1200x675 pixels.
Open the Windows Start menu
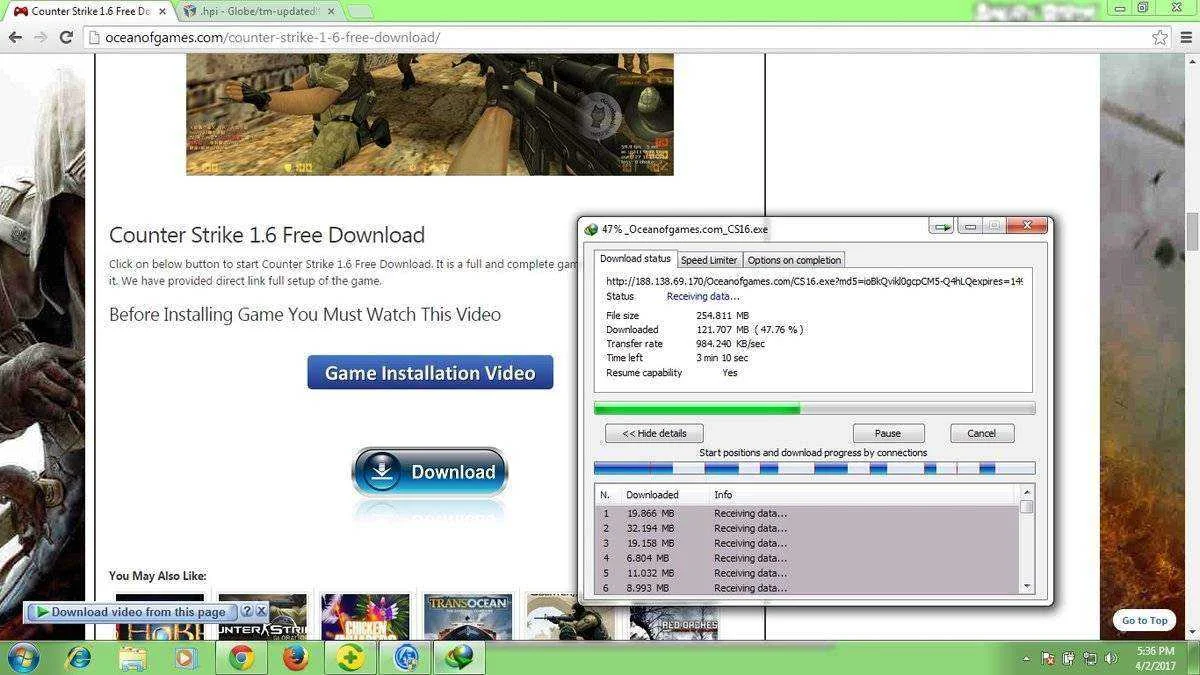coord(22,658)
